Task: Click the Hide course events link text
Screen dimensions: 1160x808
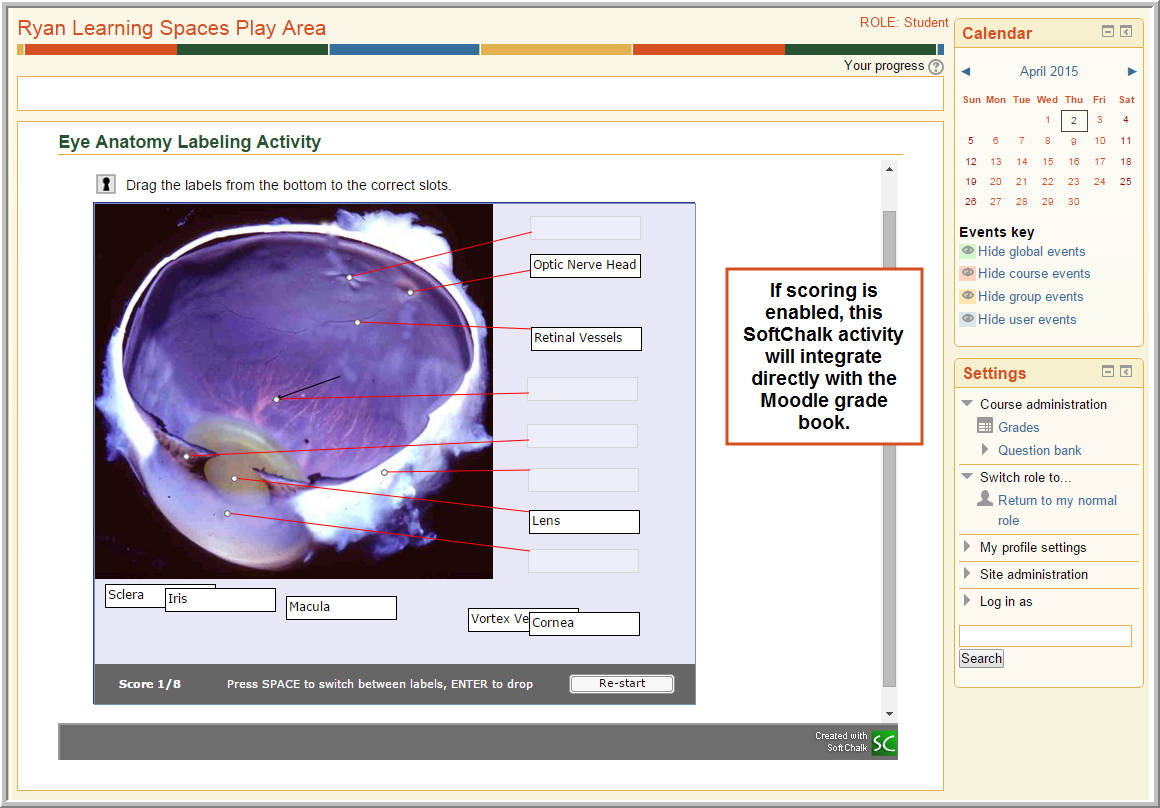Action: pyautogui.click(x=1034, y=274)
